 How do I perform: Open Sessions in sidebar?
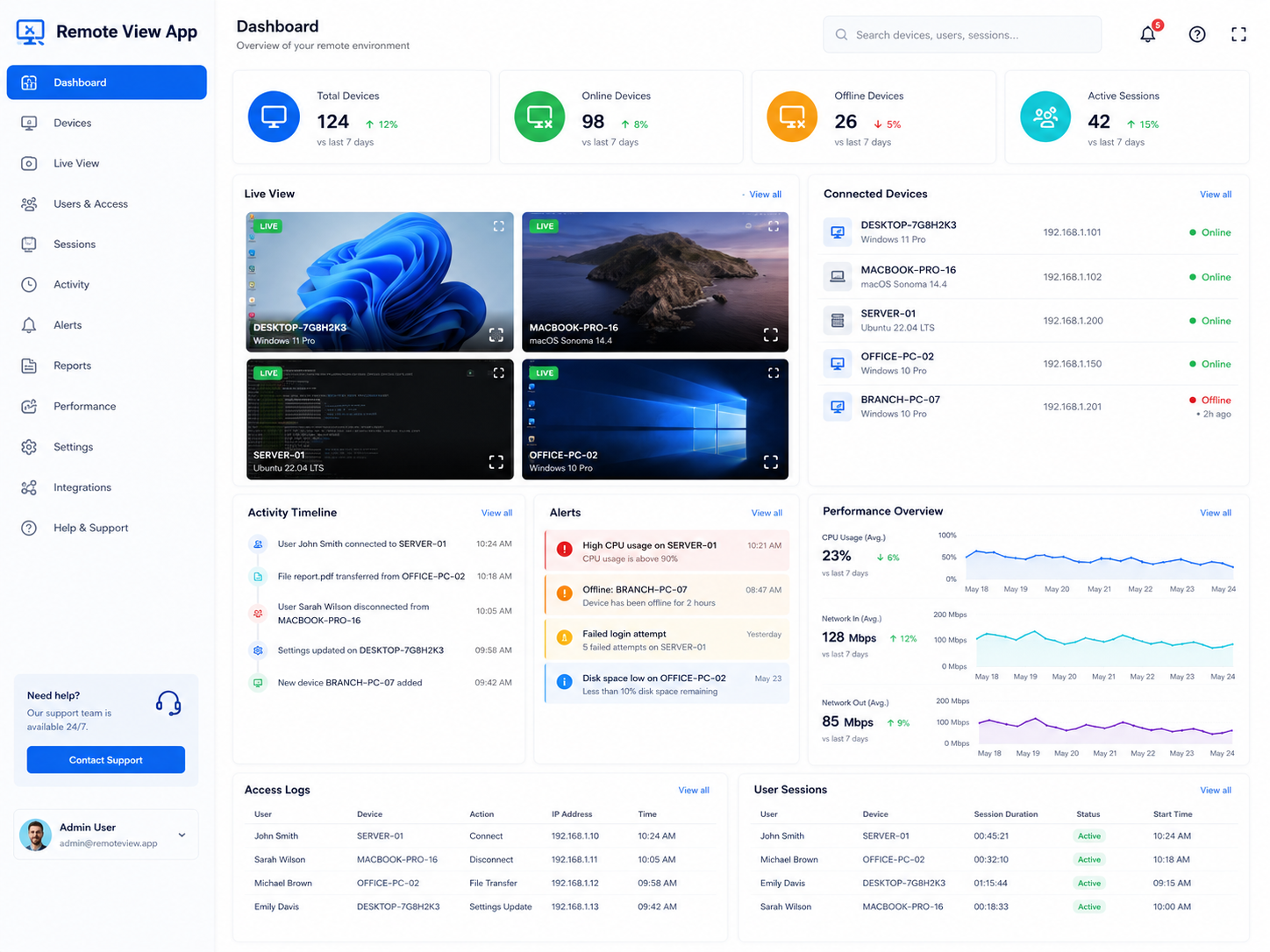tap(107, 244)
